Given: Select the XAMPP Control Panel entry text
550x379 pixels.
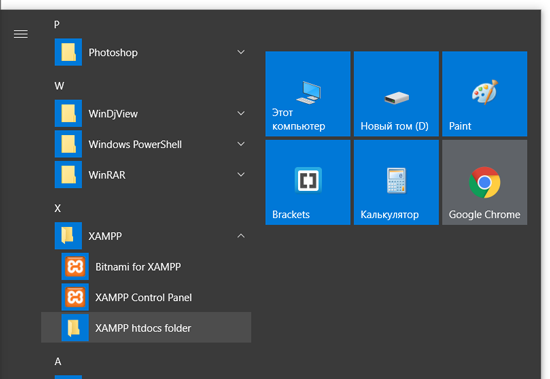Looking at the screenshot, I should pyautogui.click(x=143, y=297).
